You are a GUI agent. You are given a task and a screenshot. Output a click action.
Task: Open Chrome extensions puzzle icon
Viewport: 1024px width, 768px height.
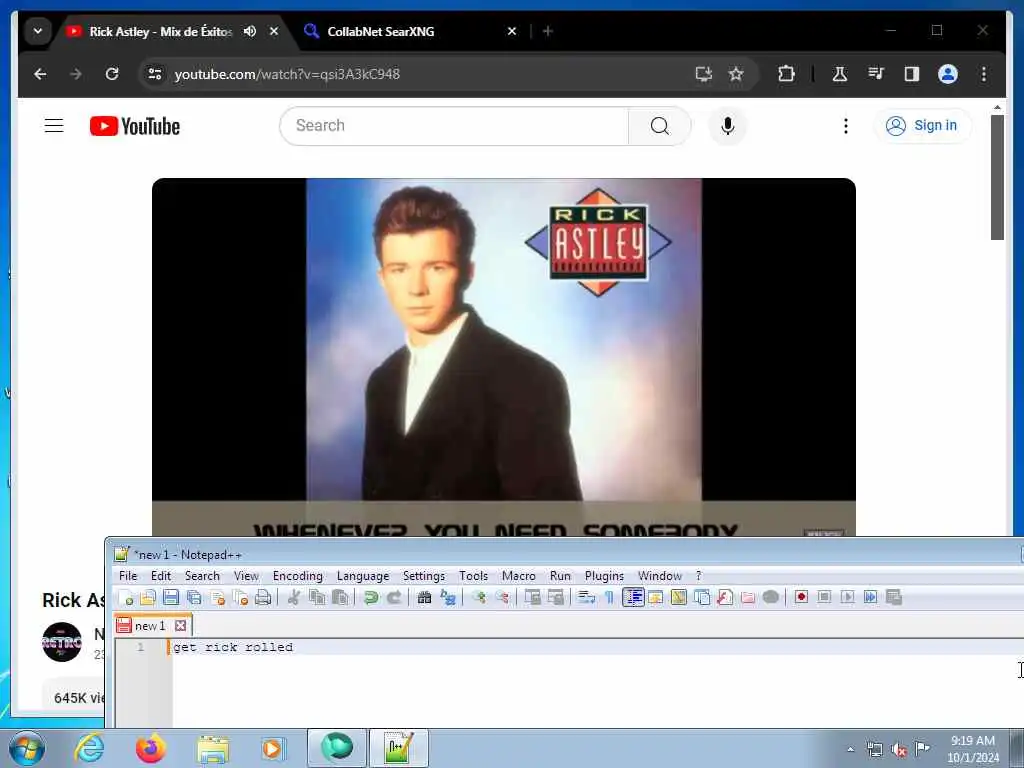(x=786, y=74)
